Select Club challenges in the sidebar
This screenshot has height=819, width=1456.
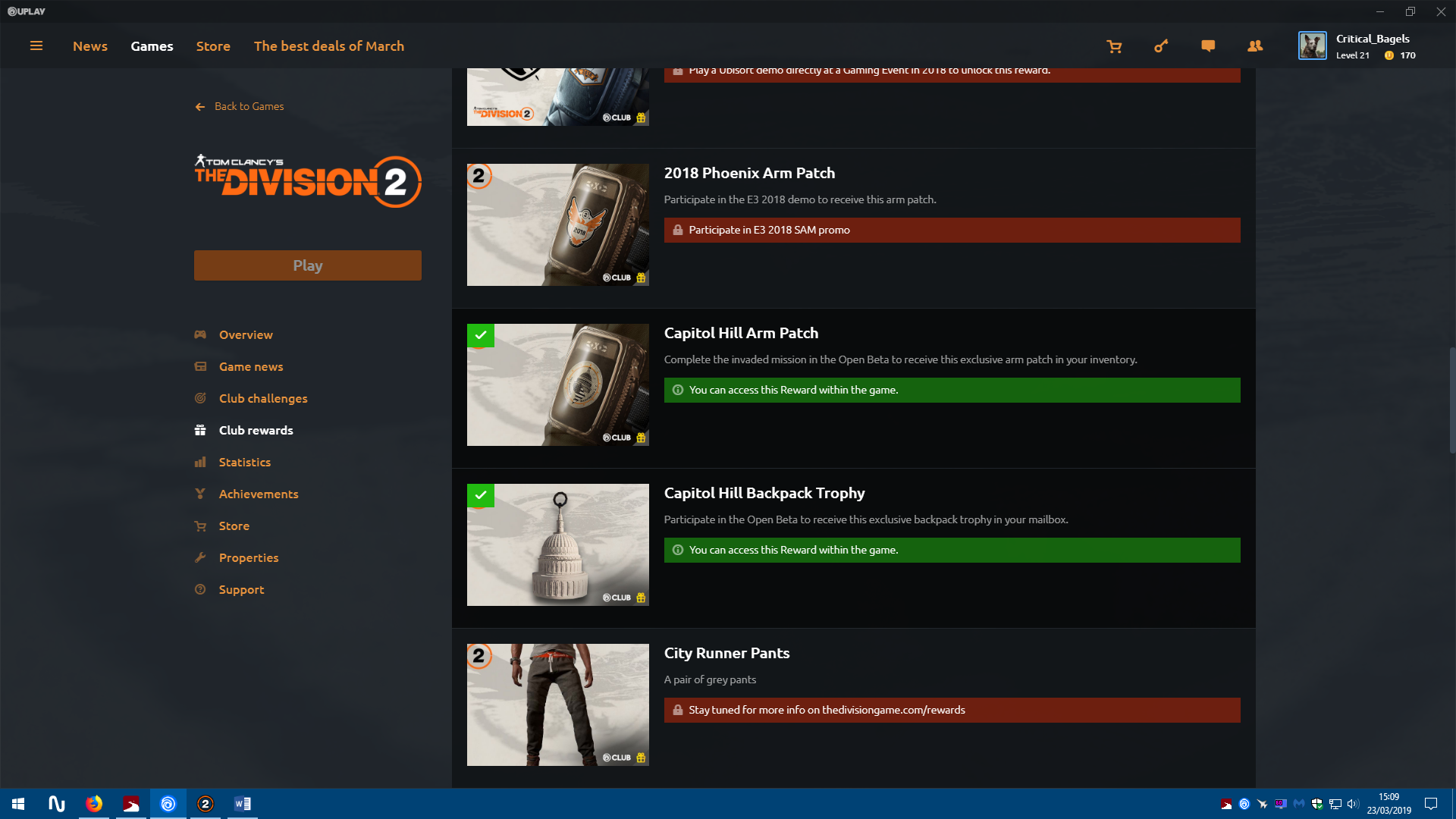[x=263, y=398]
